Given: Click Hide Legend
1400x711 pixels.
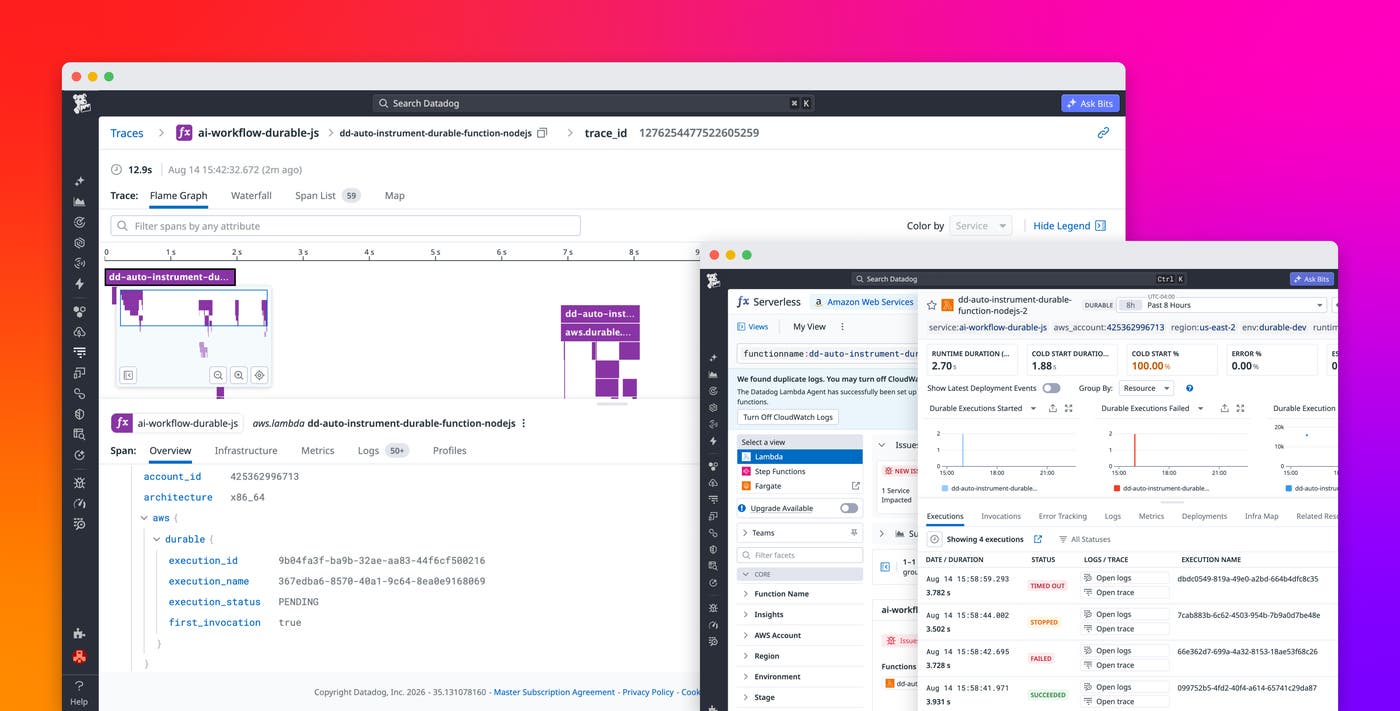Looking at the screenshot, I should click(1069, 226).
